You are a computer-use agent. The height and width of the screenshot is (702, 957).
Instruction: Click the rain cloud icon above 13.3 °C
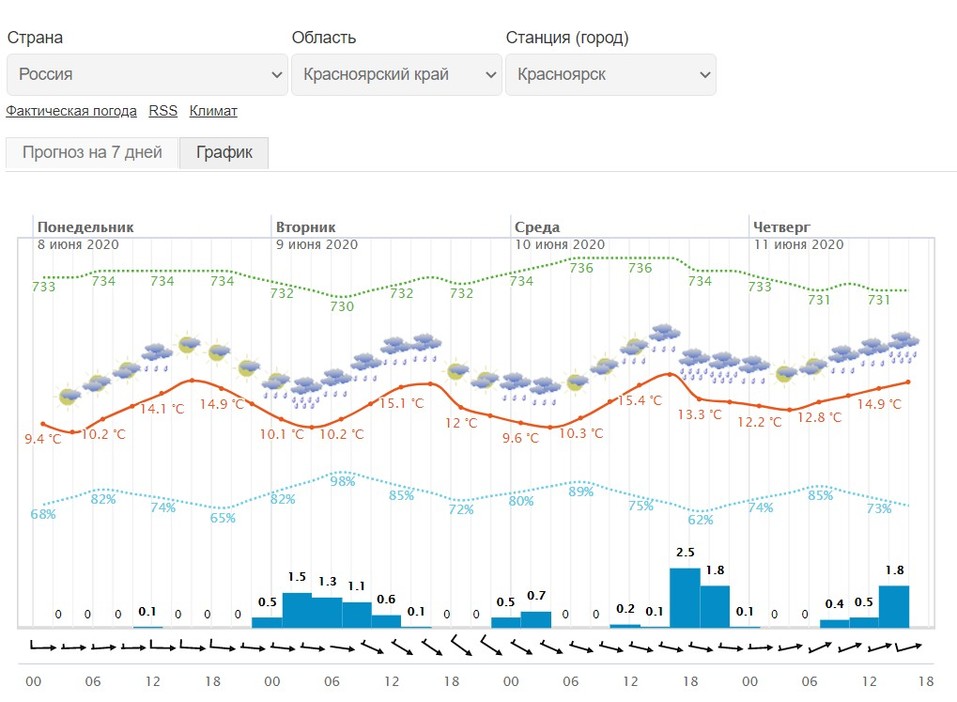(x=694, y=359)
